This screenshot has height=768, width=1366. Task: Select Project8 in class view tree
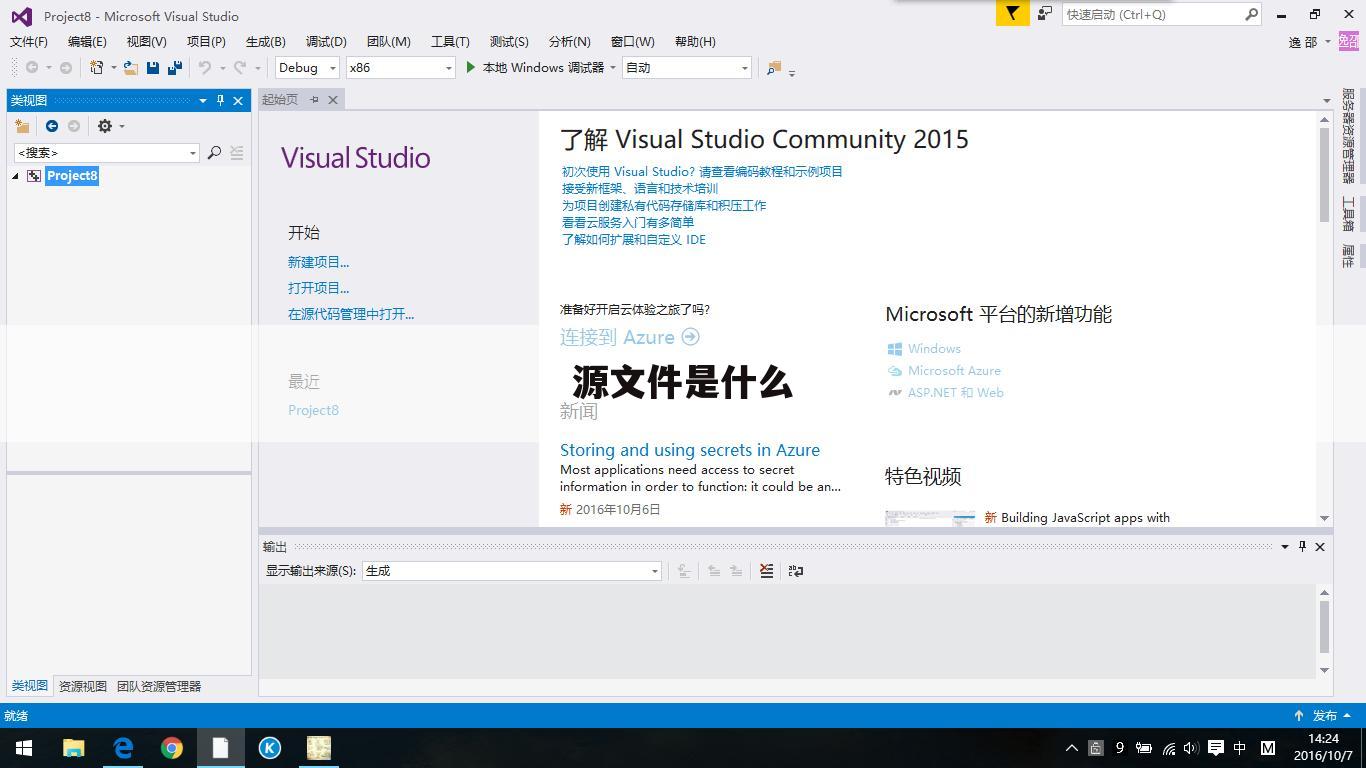[x=72, y=176]
